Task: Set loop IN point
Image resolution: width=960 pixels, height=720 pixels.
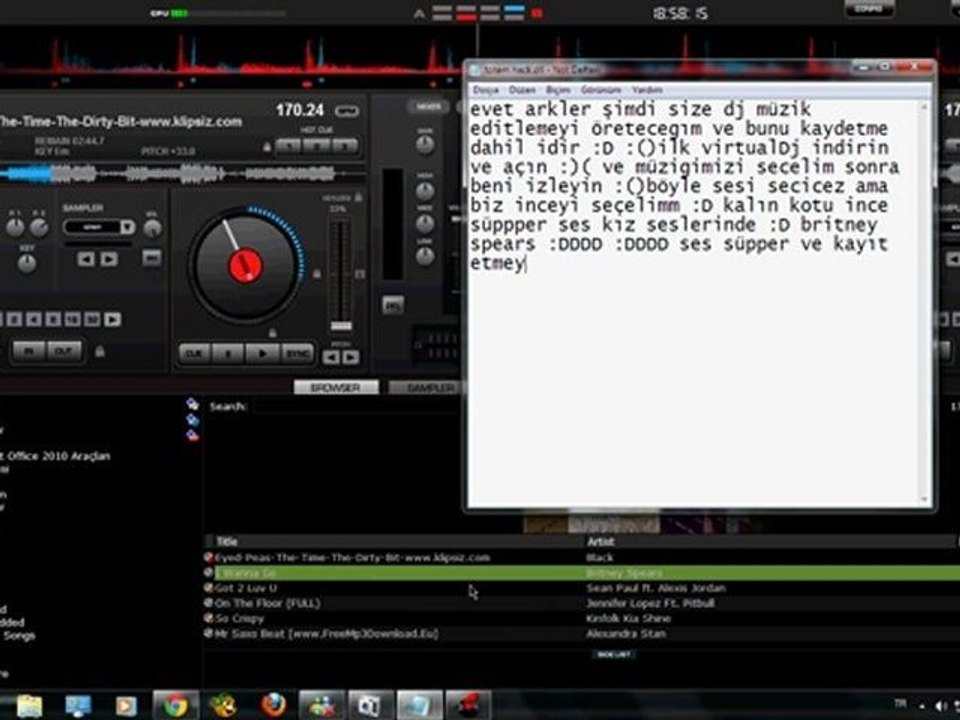Action: pos(29,351)
